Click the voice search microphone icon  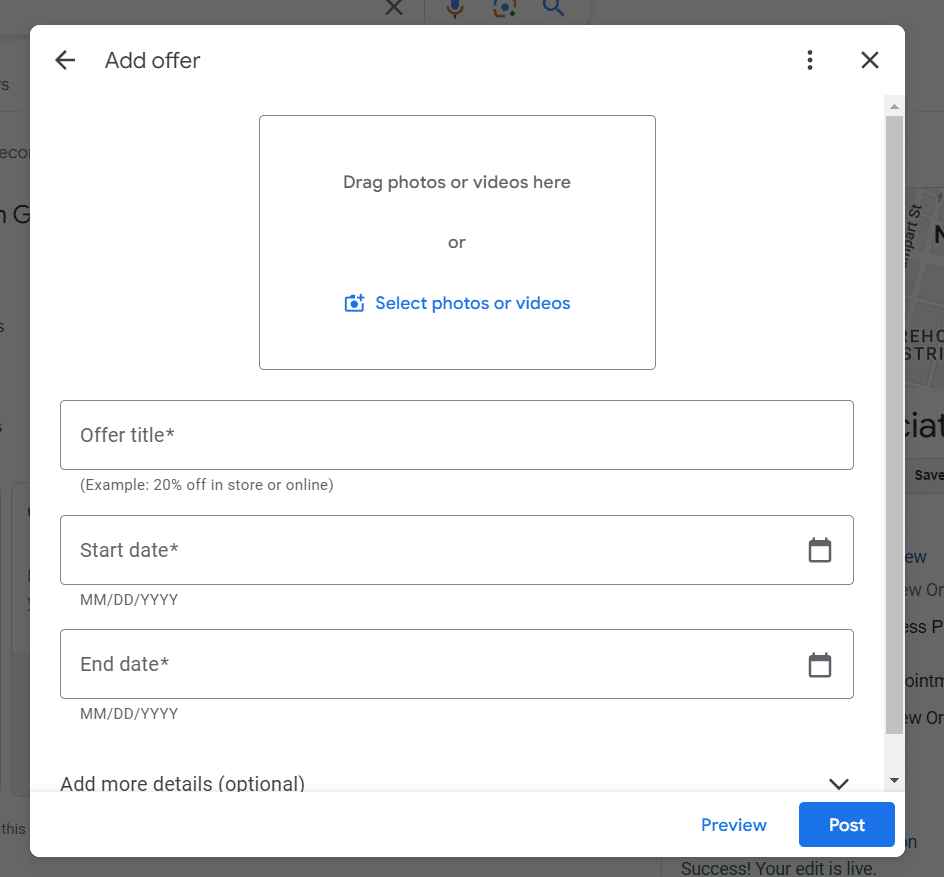pos(455,8)
